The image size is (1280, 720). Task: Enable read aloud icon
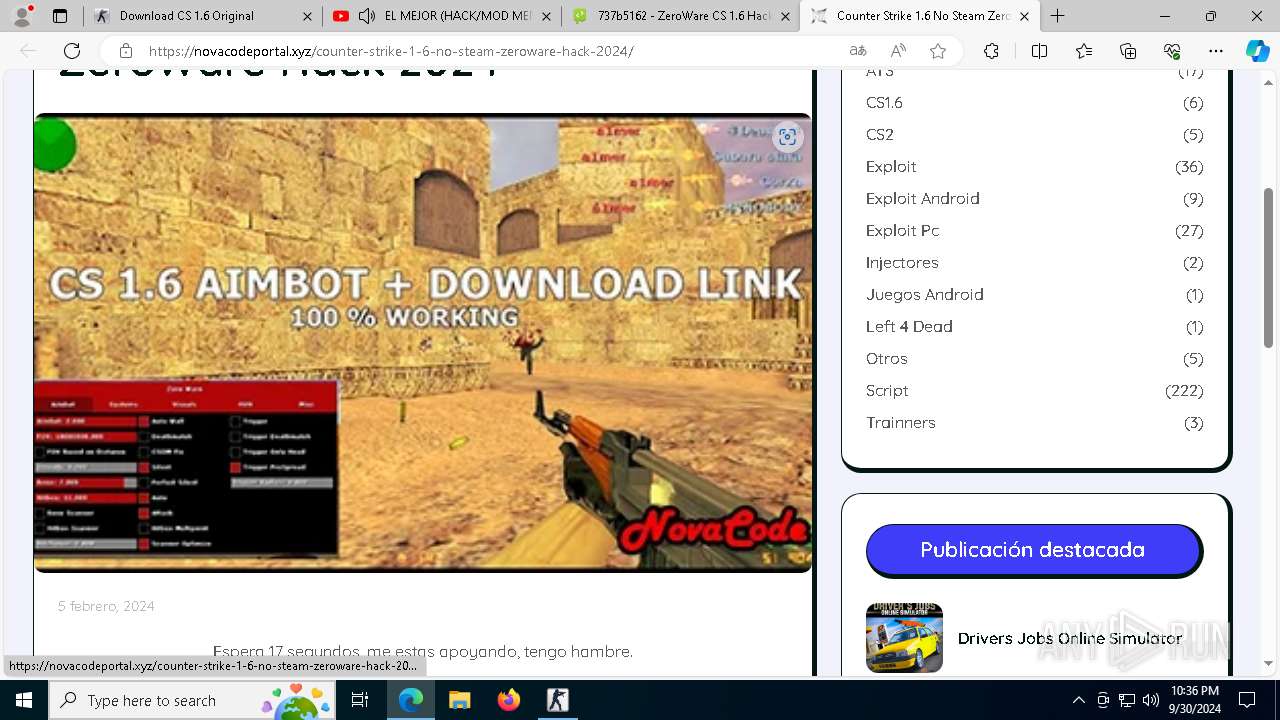pyautogui.click(x=898, y=51)
